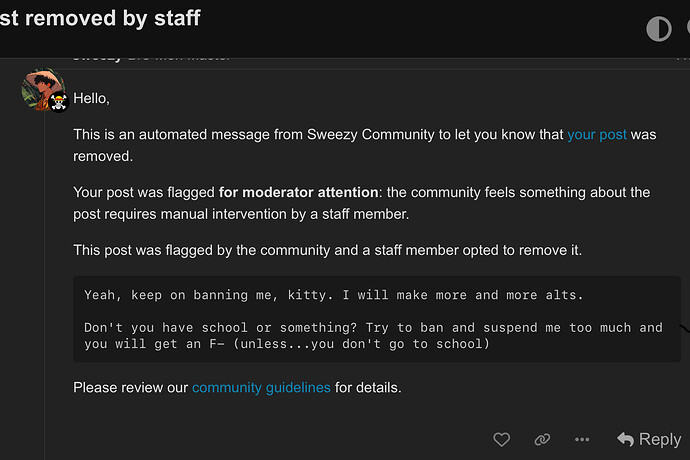Open the pirate skull flag badge

coord(58,102)
